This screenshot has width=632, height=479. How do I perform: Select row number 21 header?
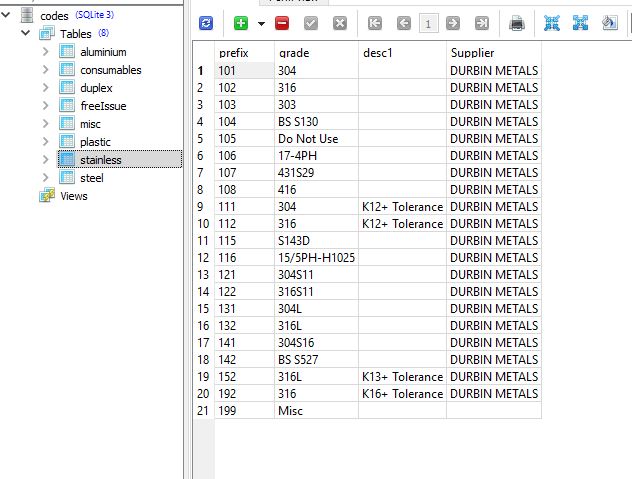(x=204, y=410)
